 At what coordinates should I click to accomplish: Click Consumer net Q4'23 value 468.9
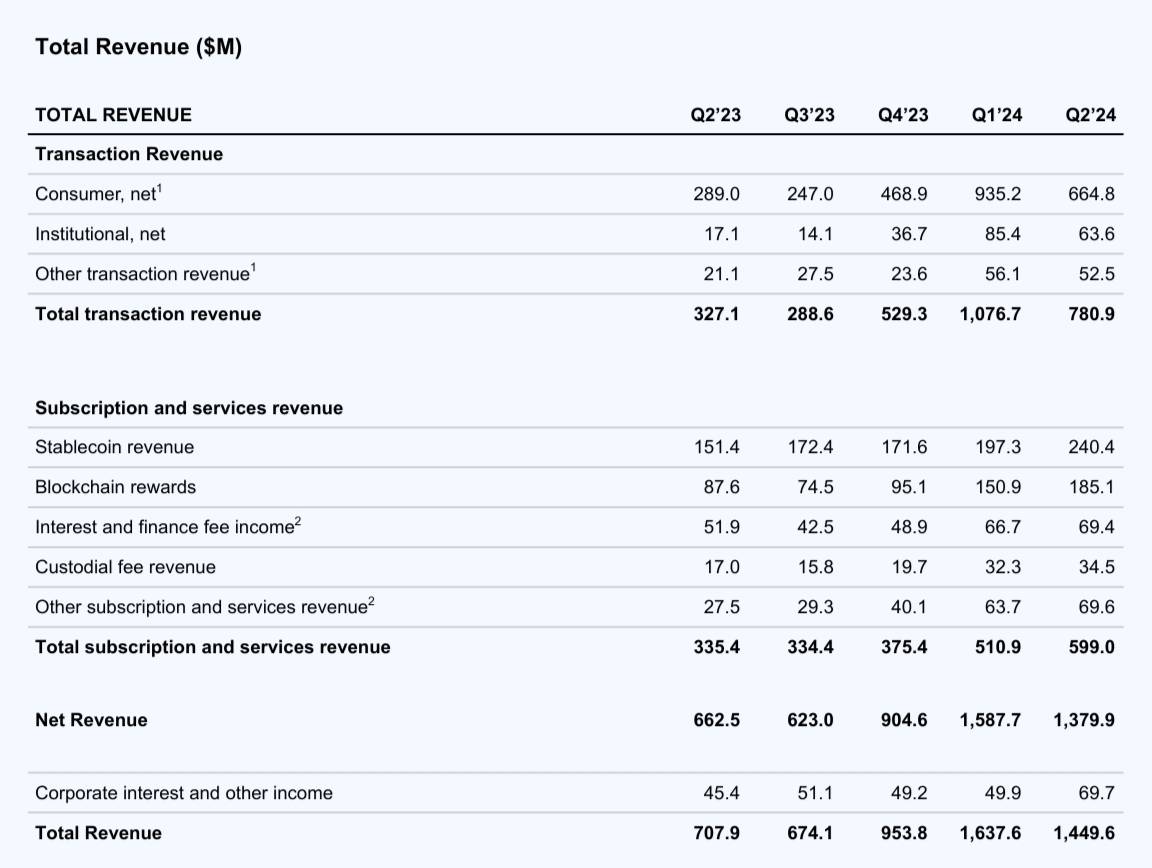(x=904, y=194)
